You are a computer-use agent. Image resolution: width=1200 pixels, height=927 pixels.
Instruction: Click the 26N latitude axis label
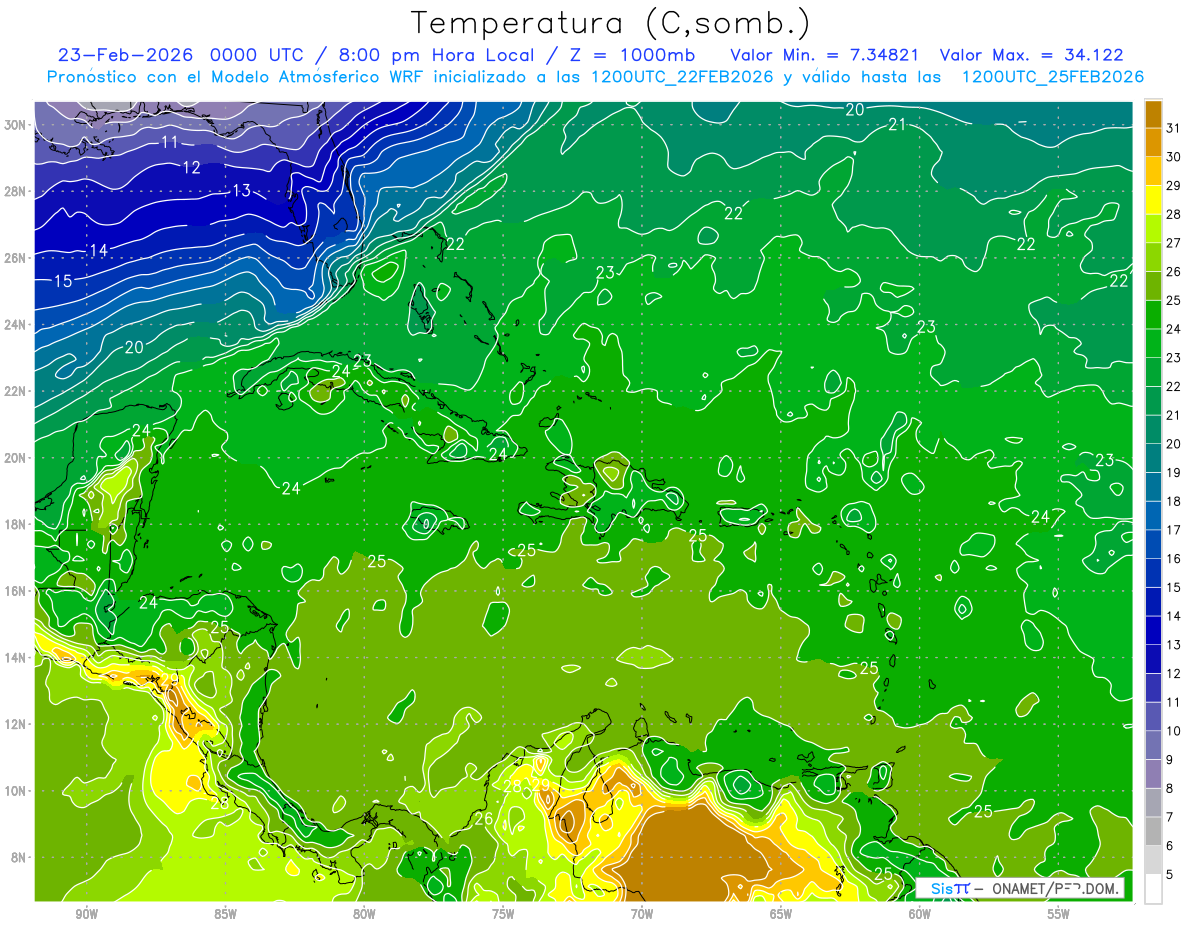click(17, 258)
